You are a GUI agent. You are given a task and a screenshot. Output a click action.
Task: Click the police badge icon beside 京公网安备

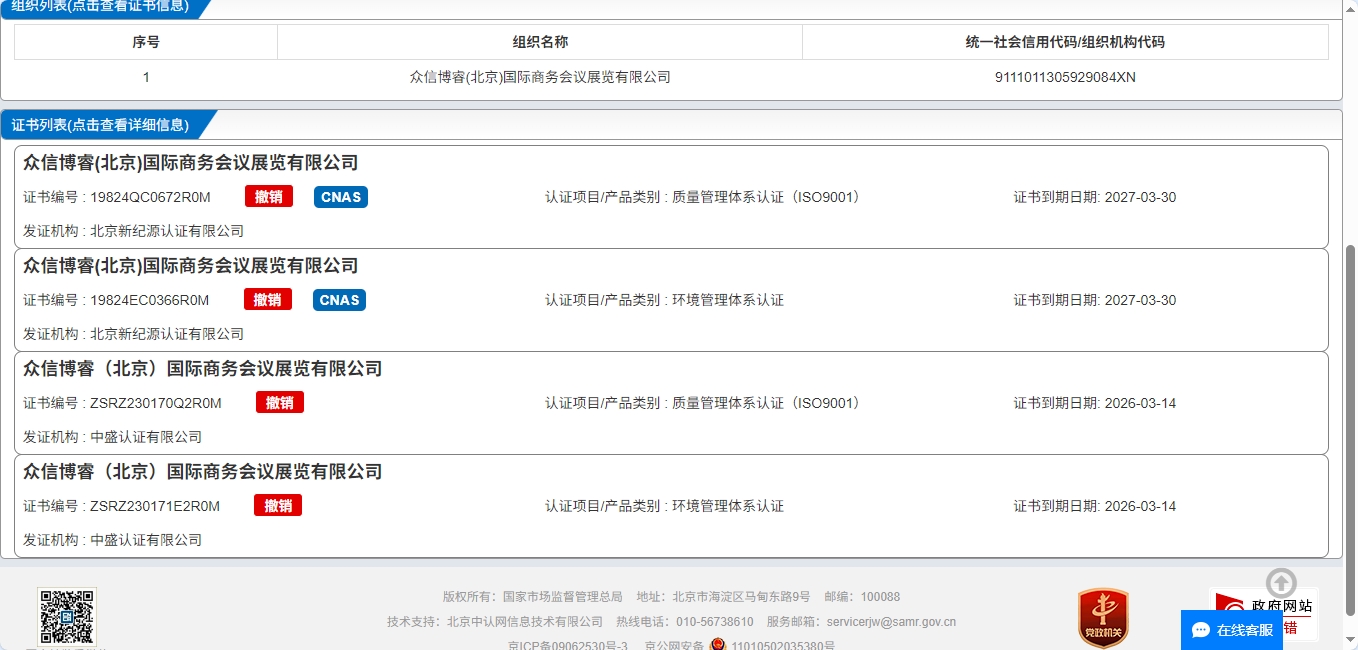tap(718, 645)
